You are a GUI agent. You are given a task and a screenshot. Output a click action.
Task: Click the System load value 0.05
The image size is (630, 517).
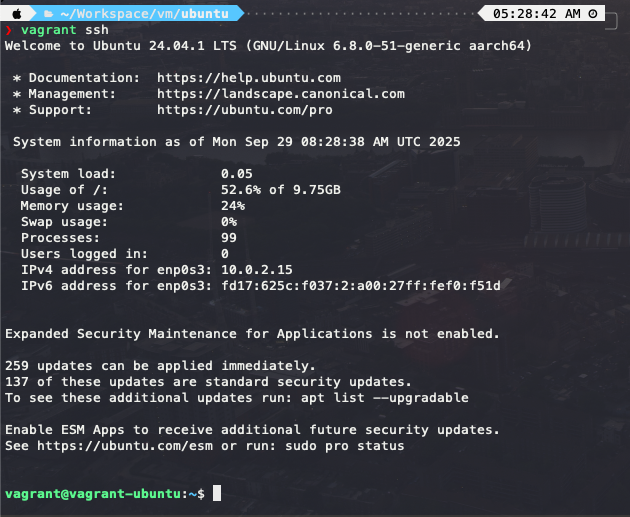[237, 174]
